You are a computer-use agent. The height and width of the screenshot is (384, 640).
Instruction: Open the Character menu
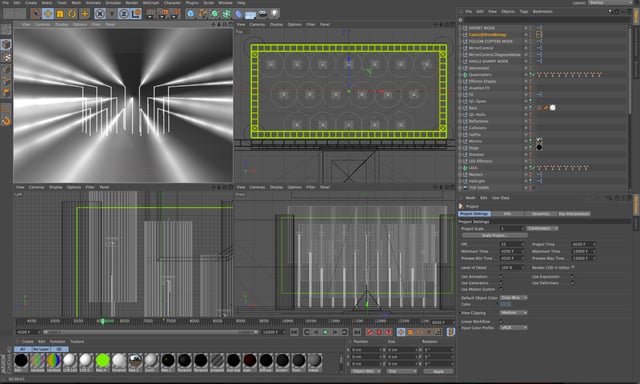(x=172, y=3)
